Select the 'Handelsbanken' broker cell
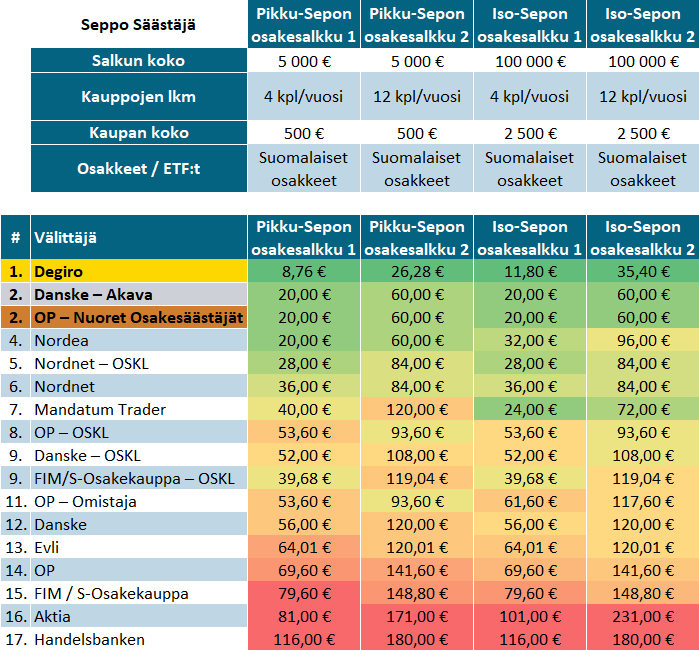The width and height of the screenshot is (699, 650). point(139,639)
